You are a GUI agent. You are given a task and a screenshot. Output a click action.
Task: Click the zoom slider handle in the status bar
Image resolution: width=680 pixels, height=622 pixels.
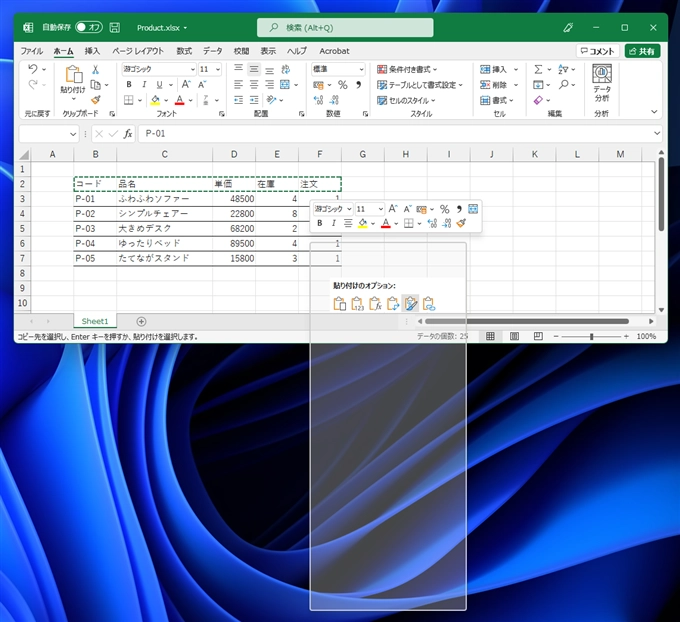(x=591, y=337)
